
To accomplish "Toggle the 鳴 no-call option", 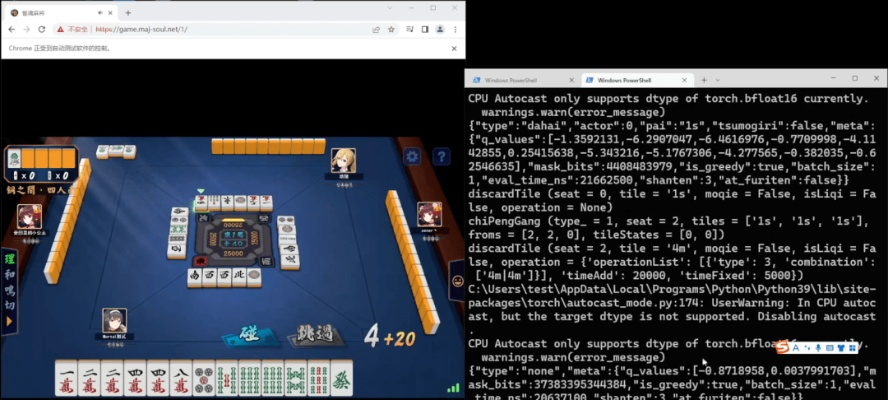I will pos(10,290).
